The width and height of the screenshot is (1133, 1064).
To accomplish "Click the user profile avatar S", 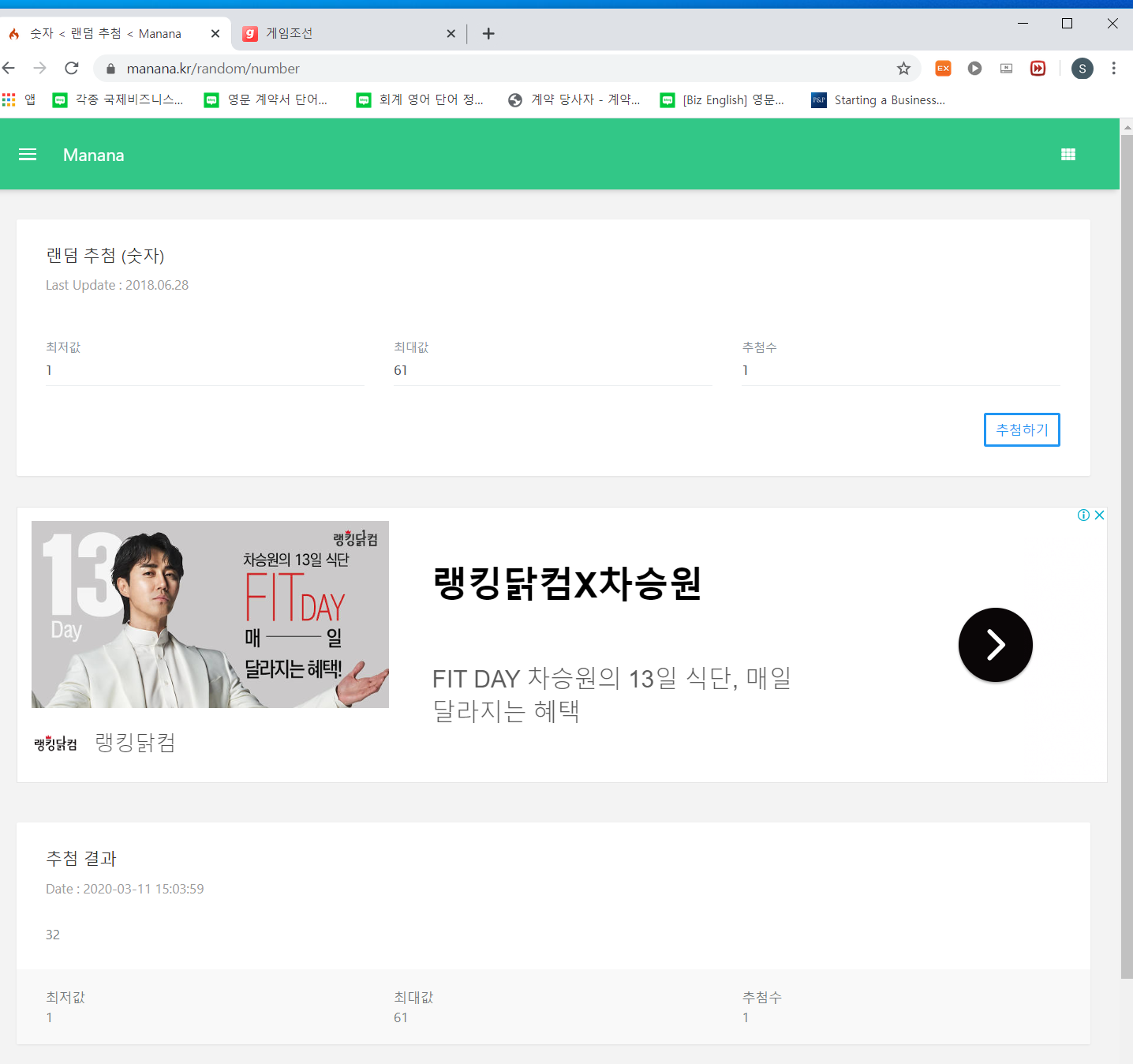I will (x=1082, y=69).
